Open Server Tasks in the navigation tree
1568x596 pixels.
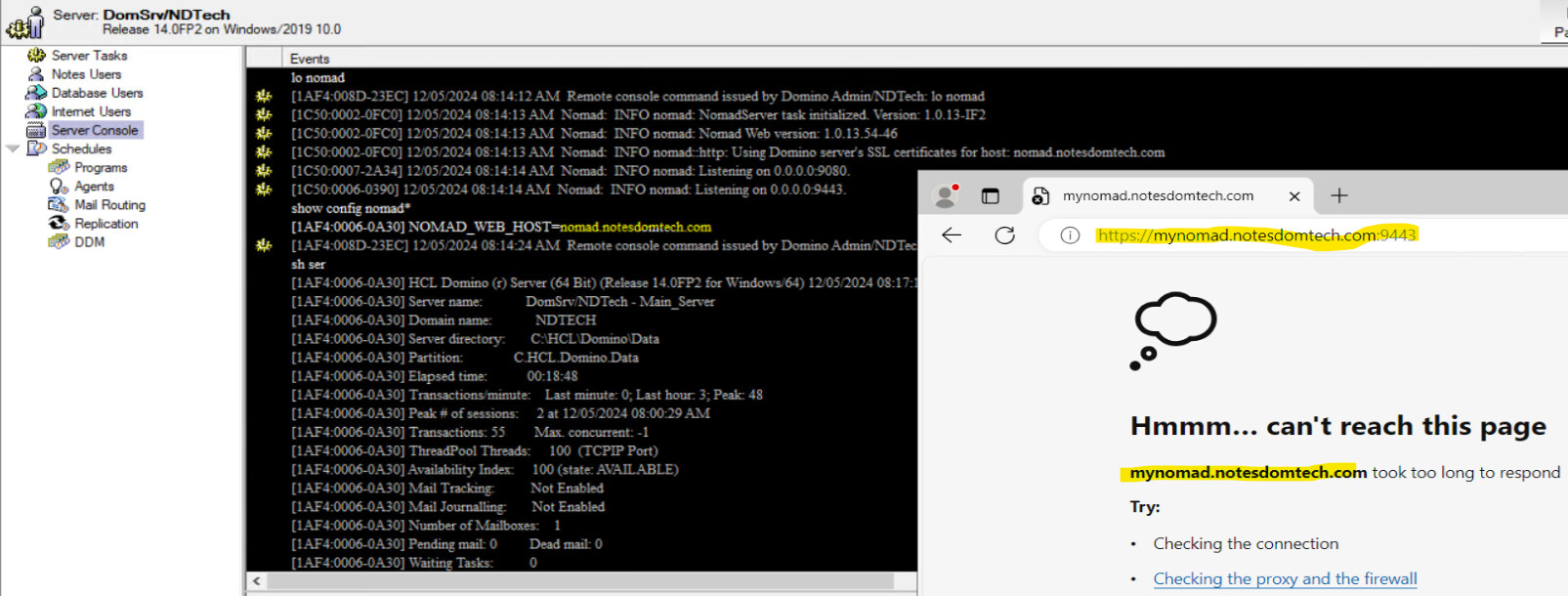(x=89, y=56)
